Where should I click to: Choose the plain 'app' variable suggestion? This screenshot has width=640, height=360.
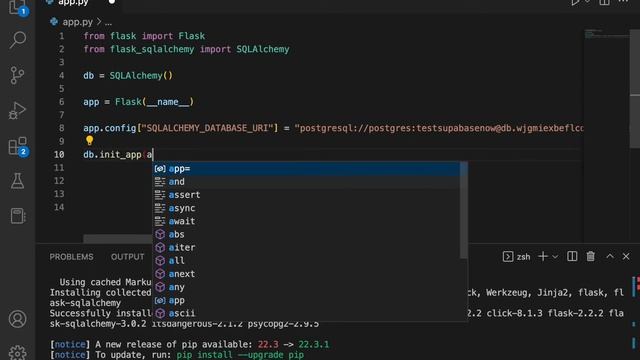(307, 300)
